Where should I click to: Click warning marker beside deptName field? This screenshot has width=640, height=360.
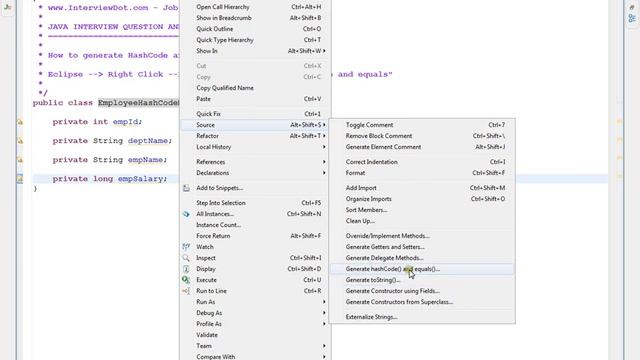point(20,141)
